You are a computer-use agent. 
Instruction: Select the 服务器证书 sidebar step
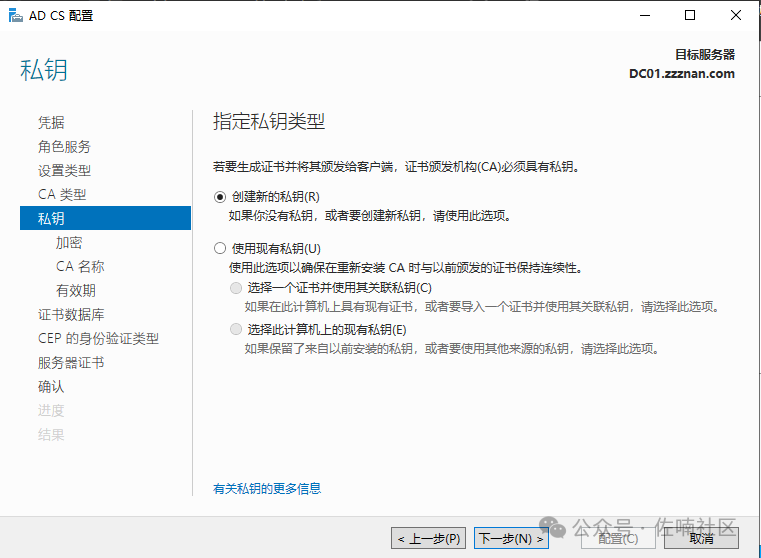tap(71, 362)
